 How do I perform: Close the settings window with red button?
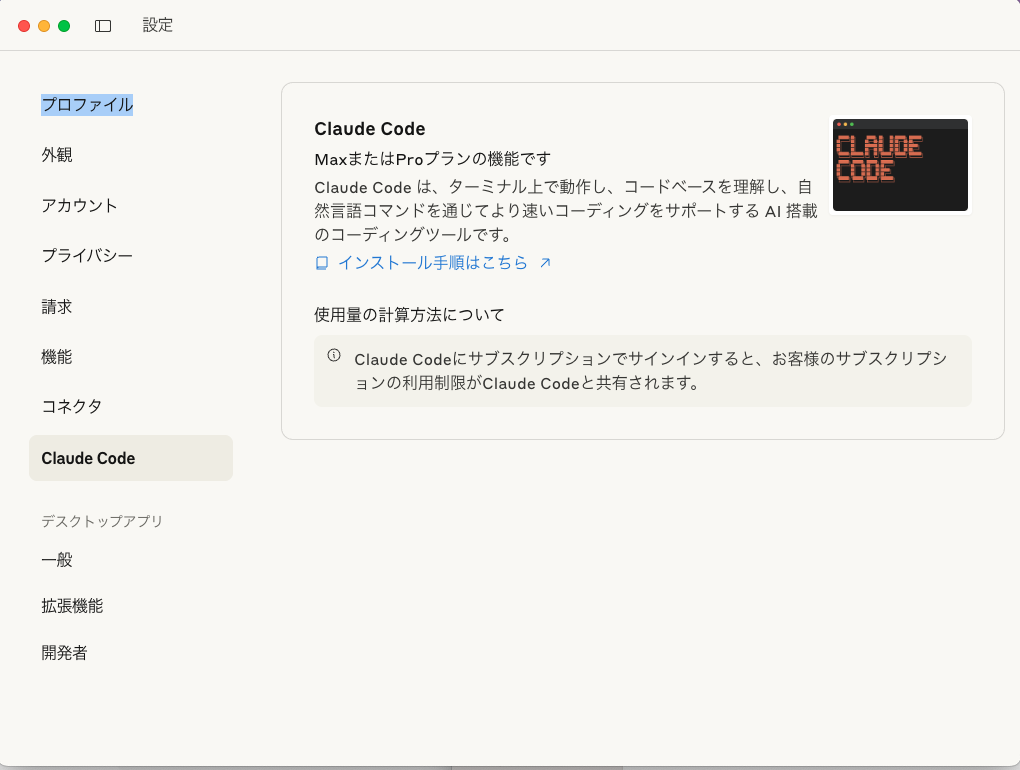pyautogui.click(x=24, y=26)
